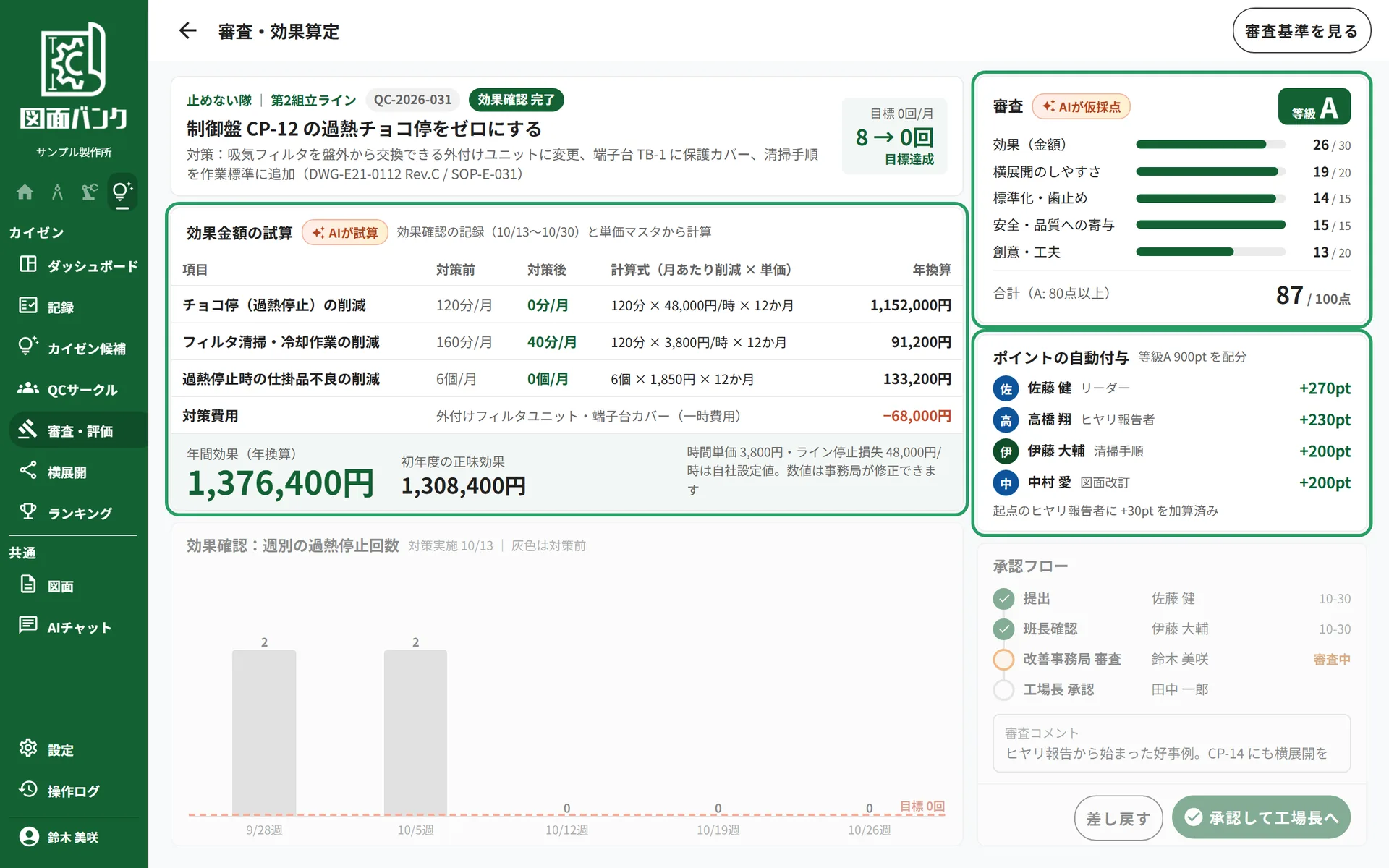Screen dimensions: 1389x868
Task: Click the checkmark on 提出 step
Action: [x=1003, y=599]
